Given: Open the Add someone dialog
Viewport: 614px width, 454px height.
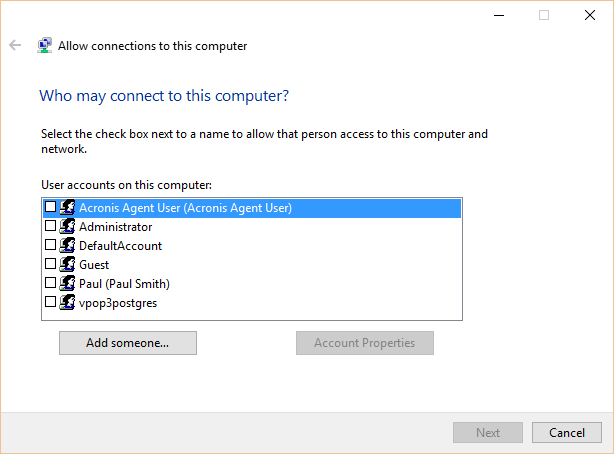Looking at the screenshot, I should [x=128, y=343].
